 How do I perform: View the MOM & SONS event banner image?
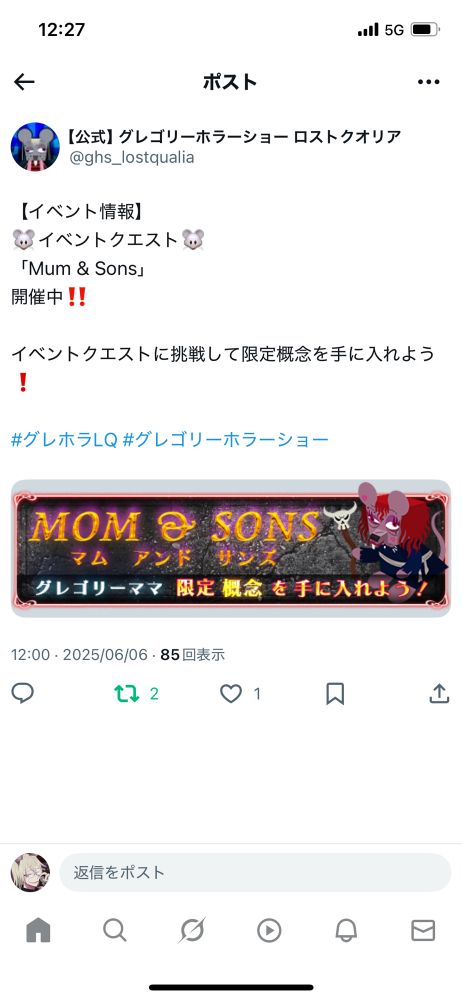tap(231, 548)
